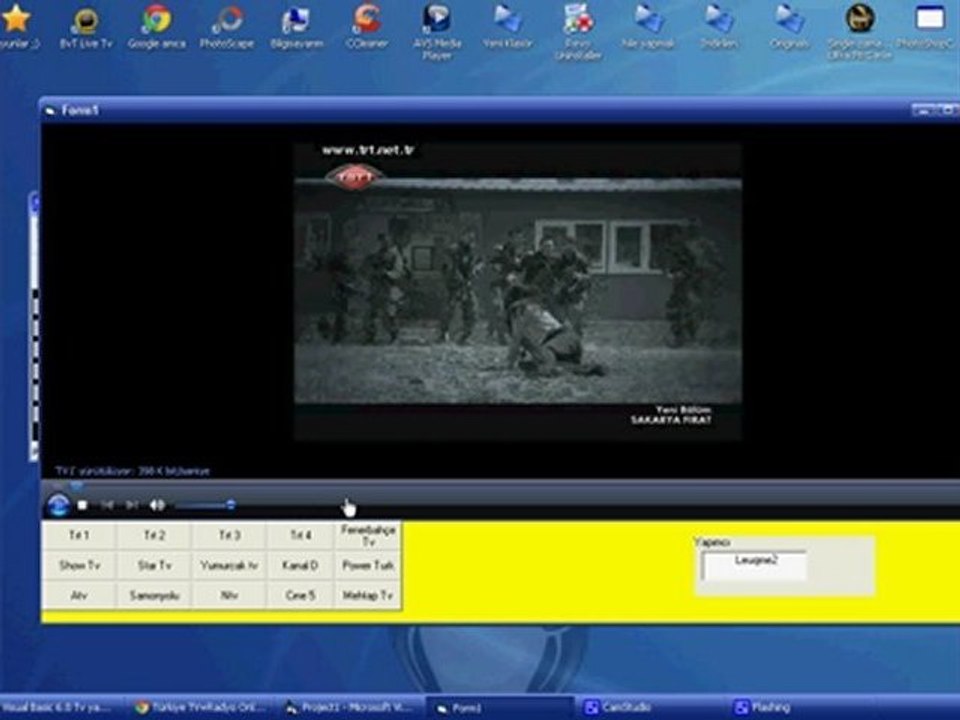Click the volume slider handle

(230, 505)
